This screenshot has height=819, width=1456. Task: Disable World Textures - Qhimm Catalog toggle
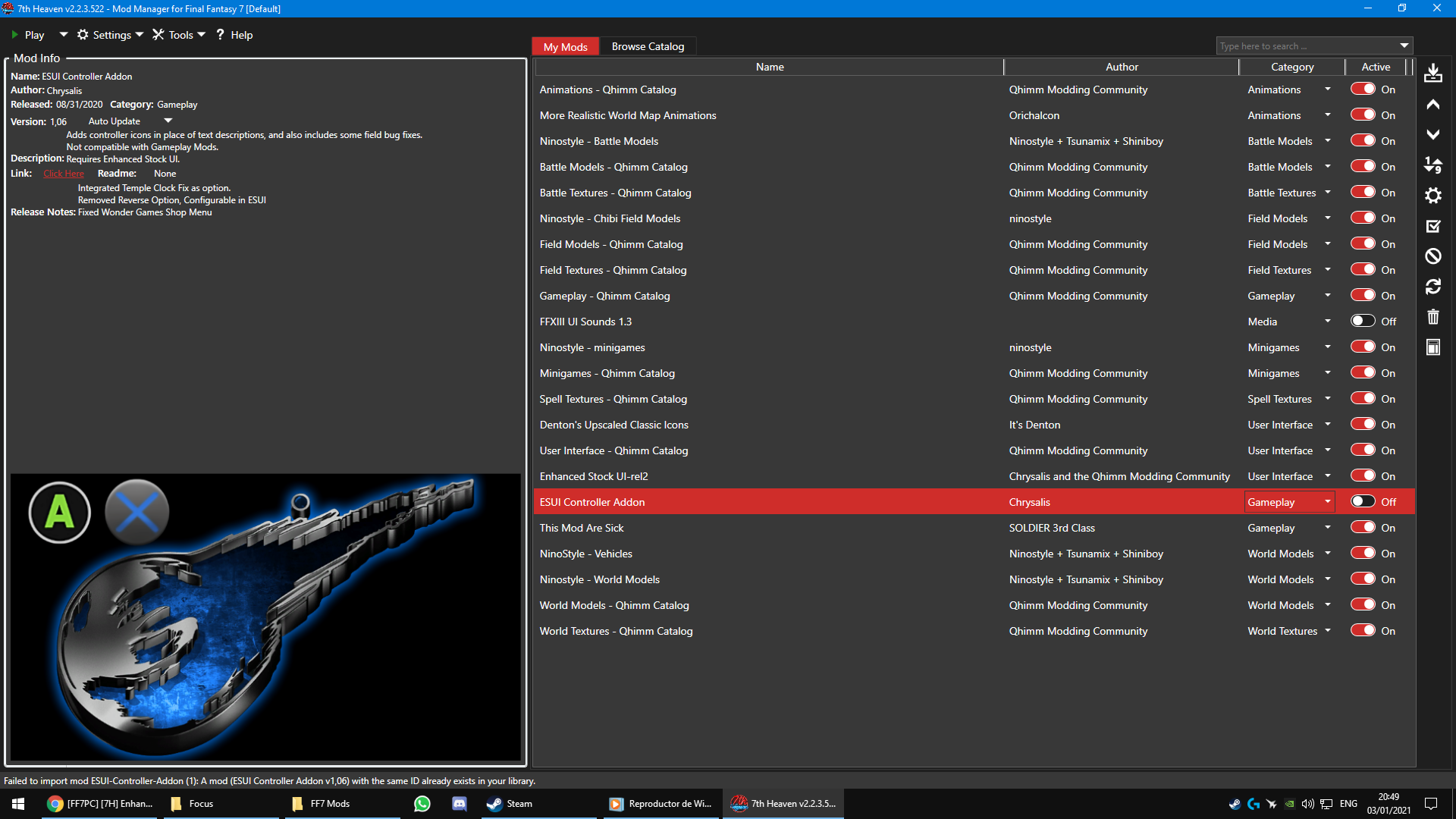(1363, 630)
